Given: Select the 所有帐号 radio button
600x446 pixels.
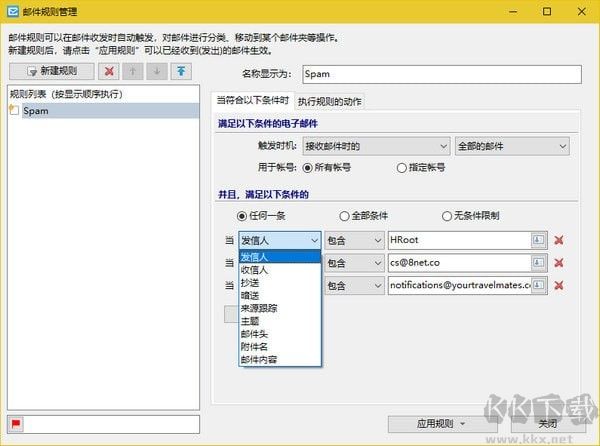Looking at the screenshot, I should click(x=308, y=168).
